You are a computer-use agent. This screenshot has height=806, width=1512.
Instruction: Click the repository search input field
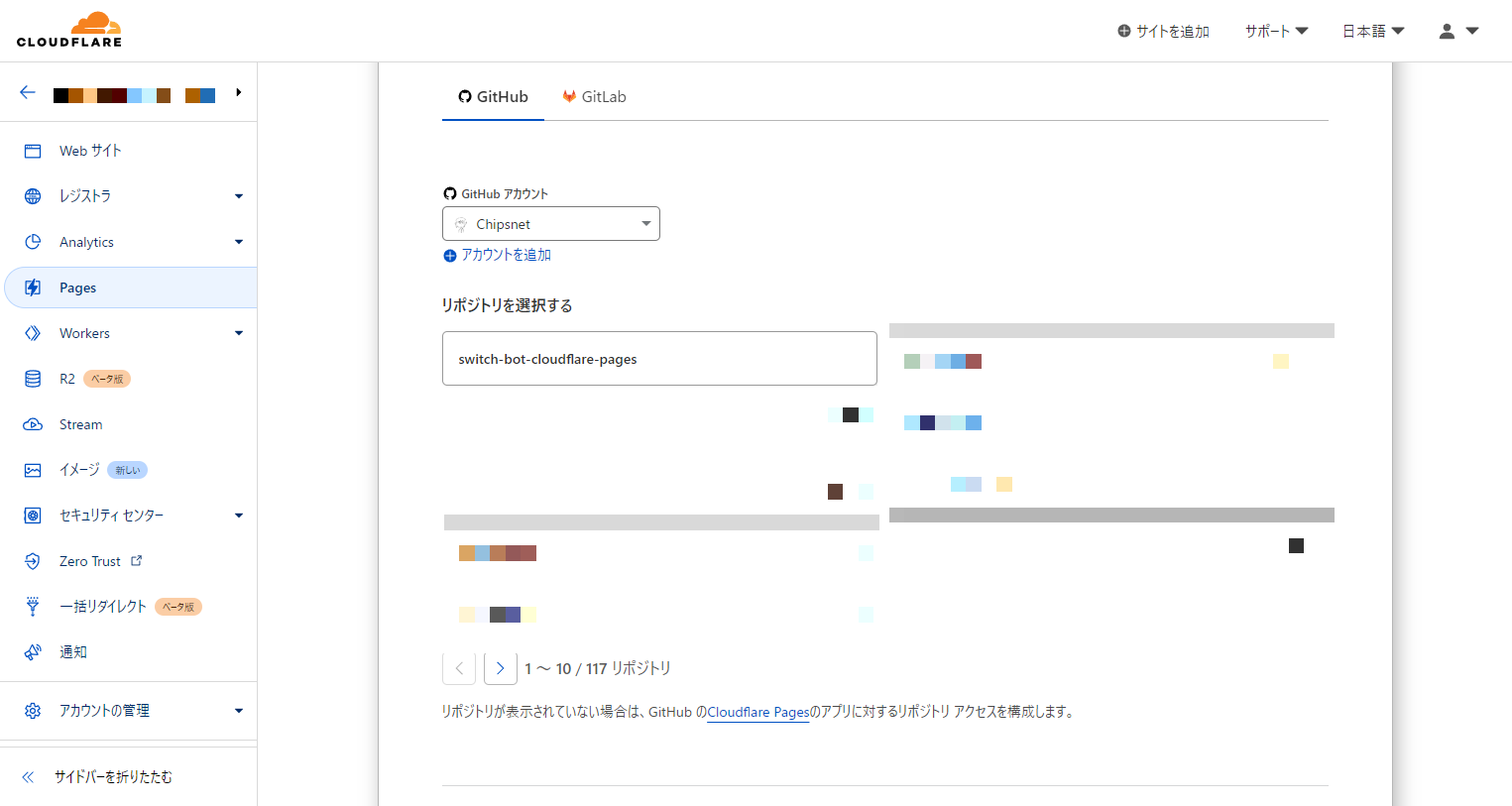coord(658,358)
